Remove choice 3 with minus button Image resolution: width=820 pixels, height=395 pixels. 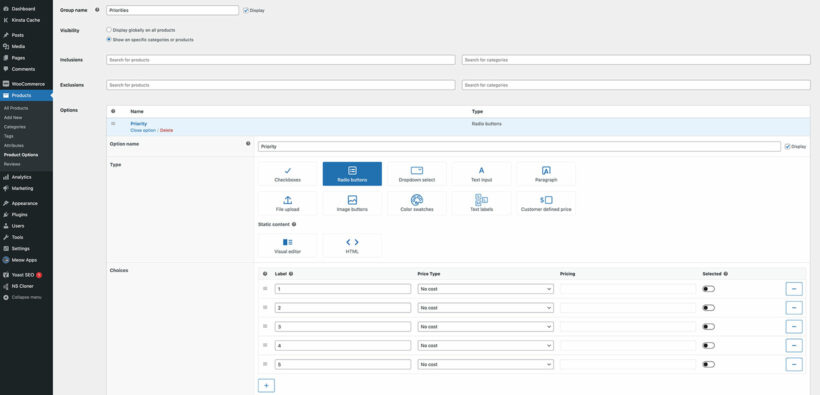click(x=794, y=326)
